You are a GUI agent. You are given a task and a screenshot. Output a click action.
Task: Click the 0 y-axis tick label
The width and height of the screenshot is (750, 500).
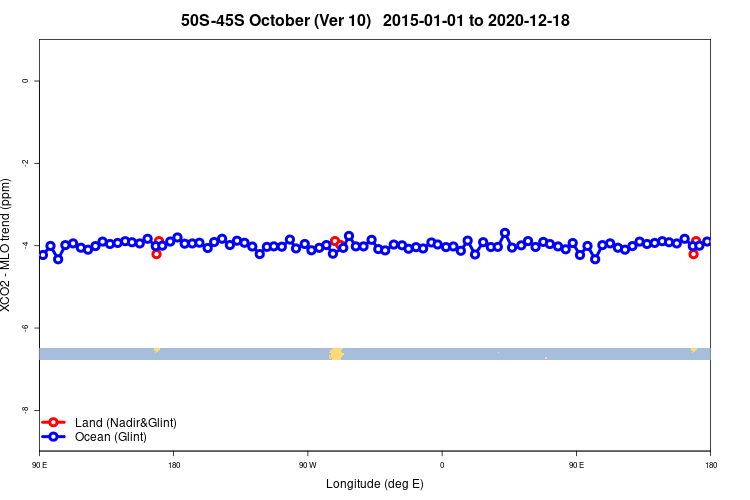point(25,81)
